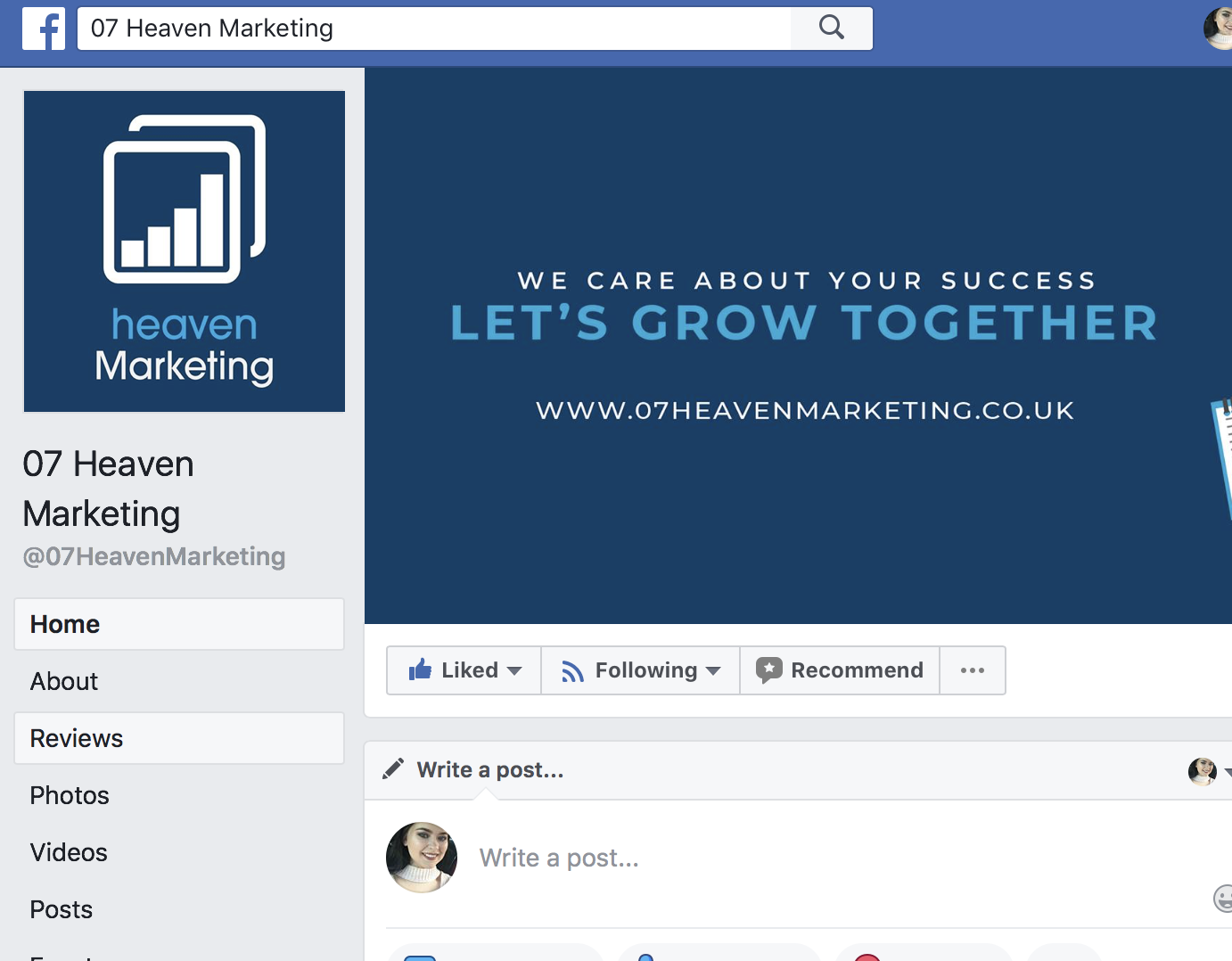Click the 07 Heaven Marketing page title
Image resolution: width=1232 pixels, height=961 pixels.
click(x=108, y=489)
